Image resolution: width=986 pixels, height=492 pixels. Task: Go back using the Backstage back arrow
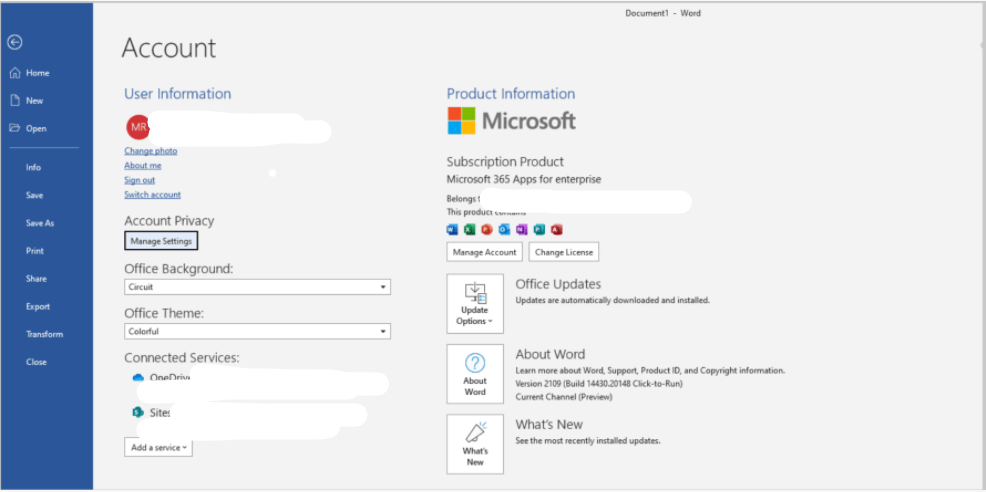pyautogui.click(x=15, y=42)
